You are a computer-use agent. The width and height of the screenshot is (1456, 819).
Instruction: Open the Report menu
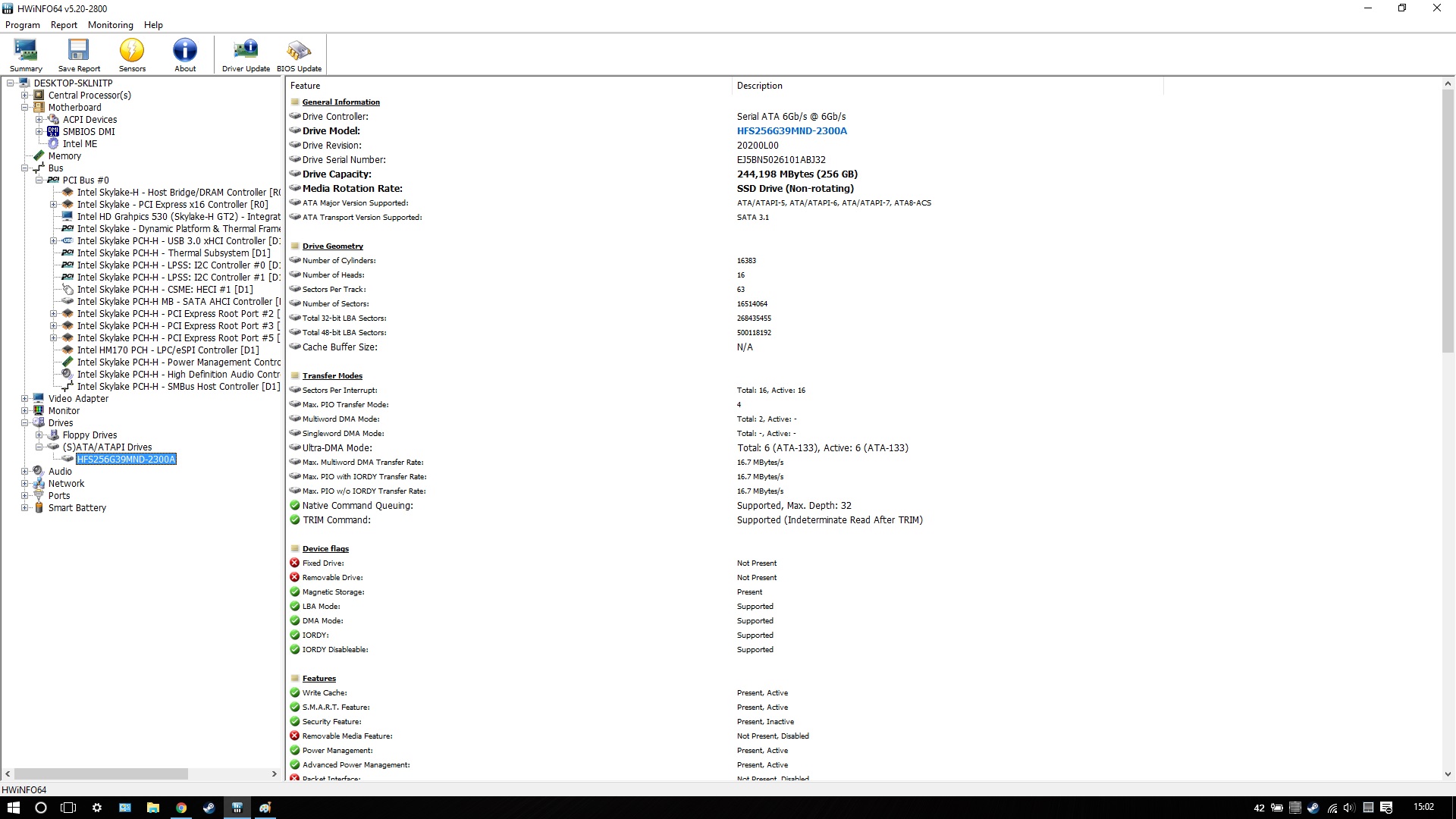[64, 25]
